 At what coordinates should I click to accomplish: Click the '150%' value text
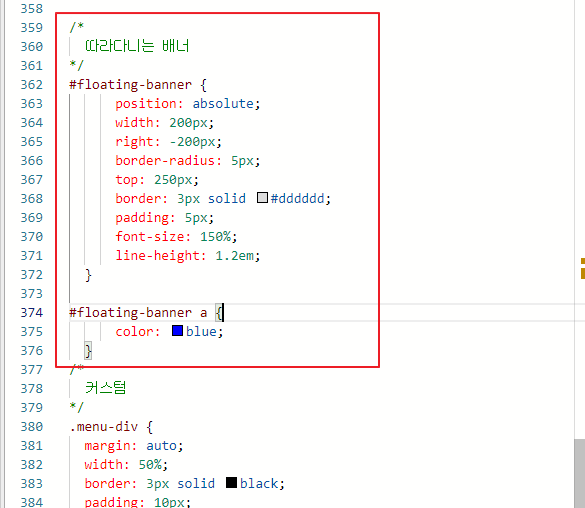[x=215, y=237]
